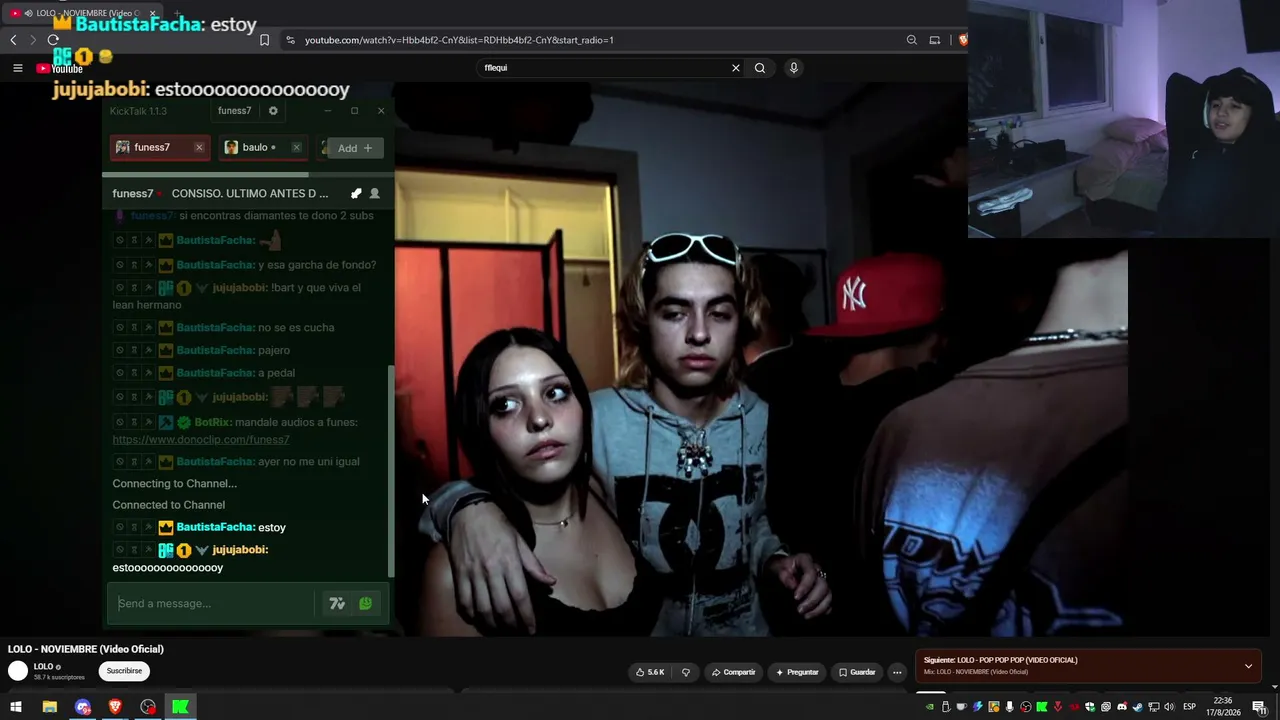The height and width of the screenshot is (720, 1280).
Task: Open volume control in system tray
Action: click(x=1170, y=707)
